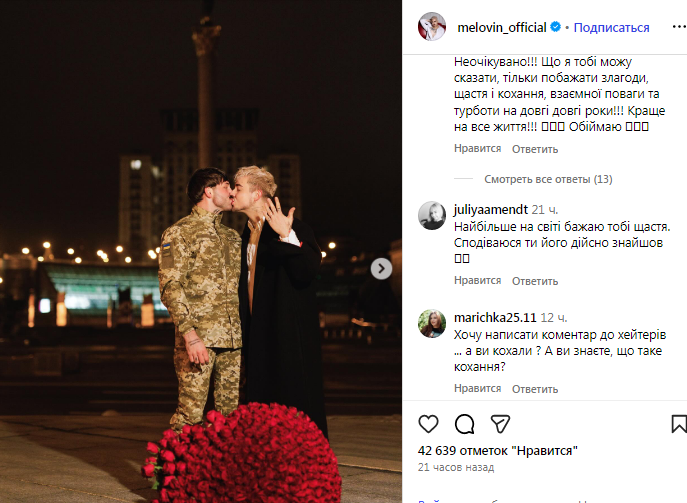Image resolution: width=687 pixels, height=503 pixels.
Task: Like marichka25.11's comment via Нравится
Action: point(478,389)
